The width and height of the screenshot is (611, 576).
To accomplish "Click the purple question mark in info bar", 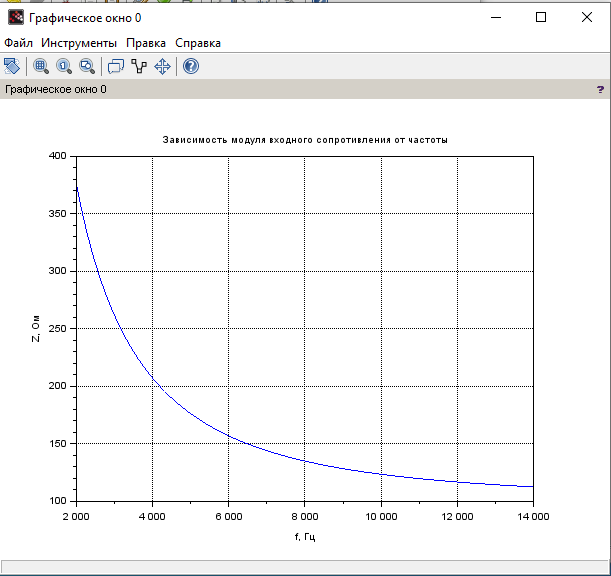I will pyautogui.click(x=600, y=90).
